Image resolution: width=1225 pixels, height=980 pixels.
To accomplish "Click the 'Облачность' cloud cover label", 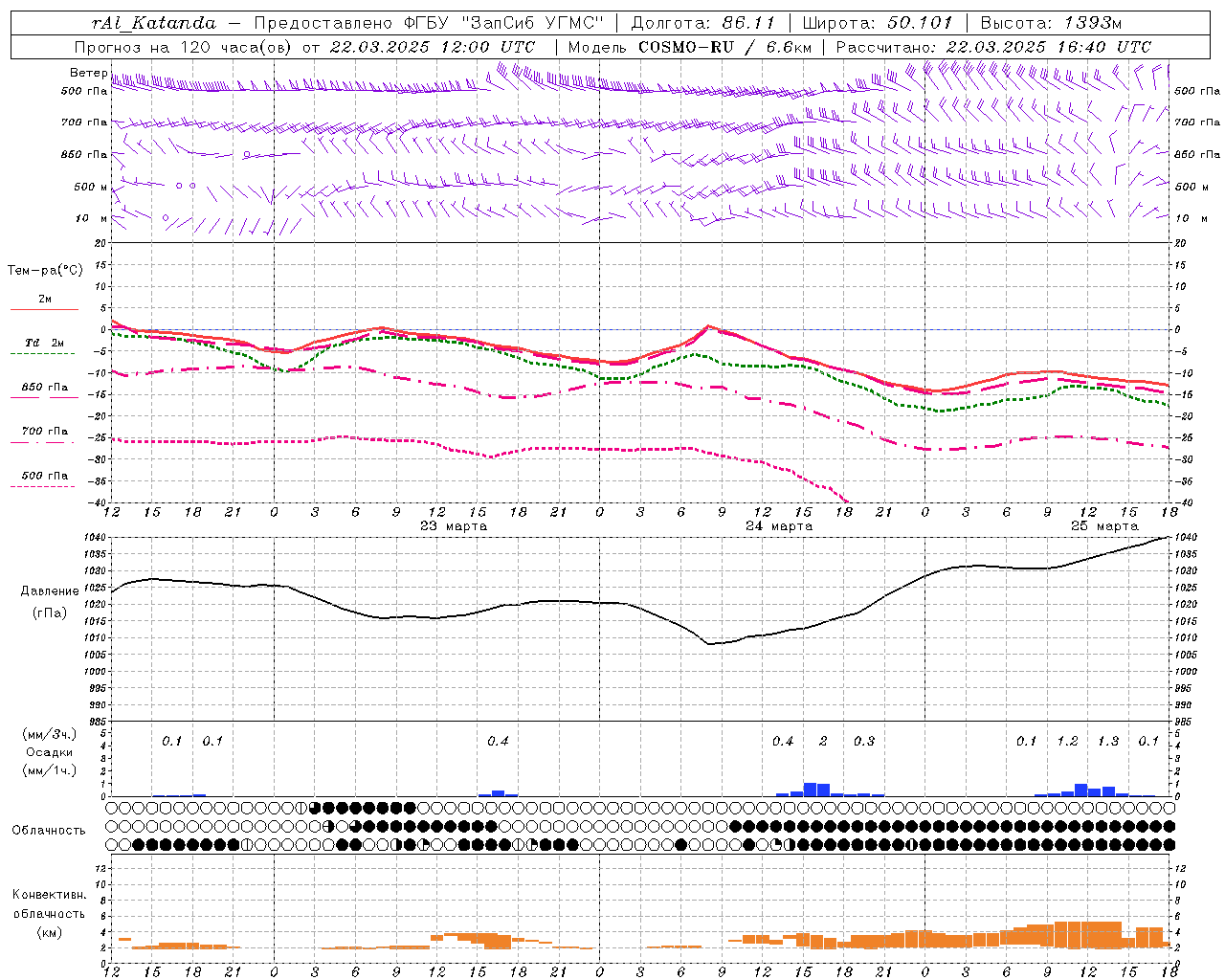I will tap(49, 831).
